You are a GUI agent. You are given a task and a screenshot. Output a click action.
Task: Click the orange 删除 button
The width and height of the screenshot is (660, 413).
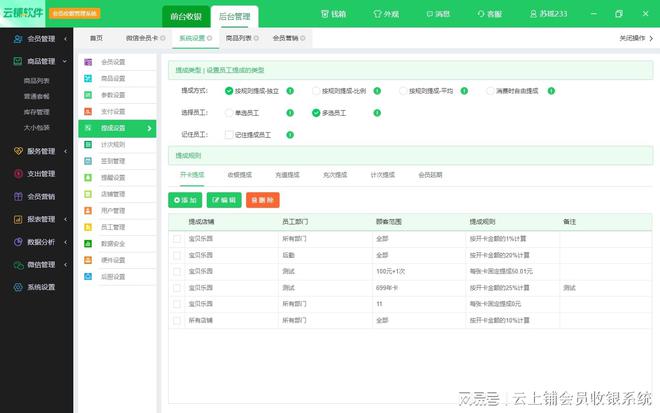[x=262, y=200]
